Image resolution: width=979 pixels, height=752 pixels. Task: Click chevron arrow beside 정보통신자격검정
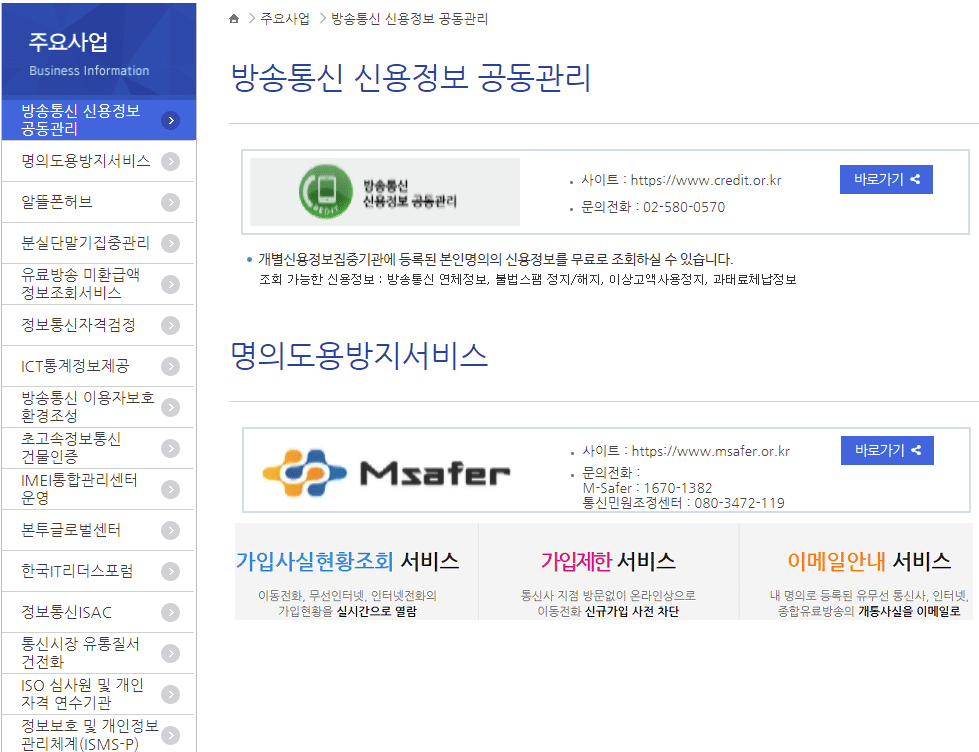170,325
